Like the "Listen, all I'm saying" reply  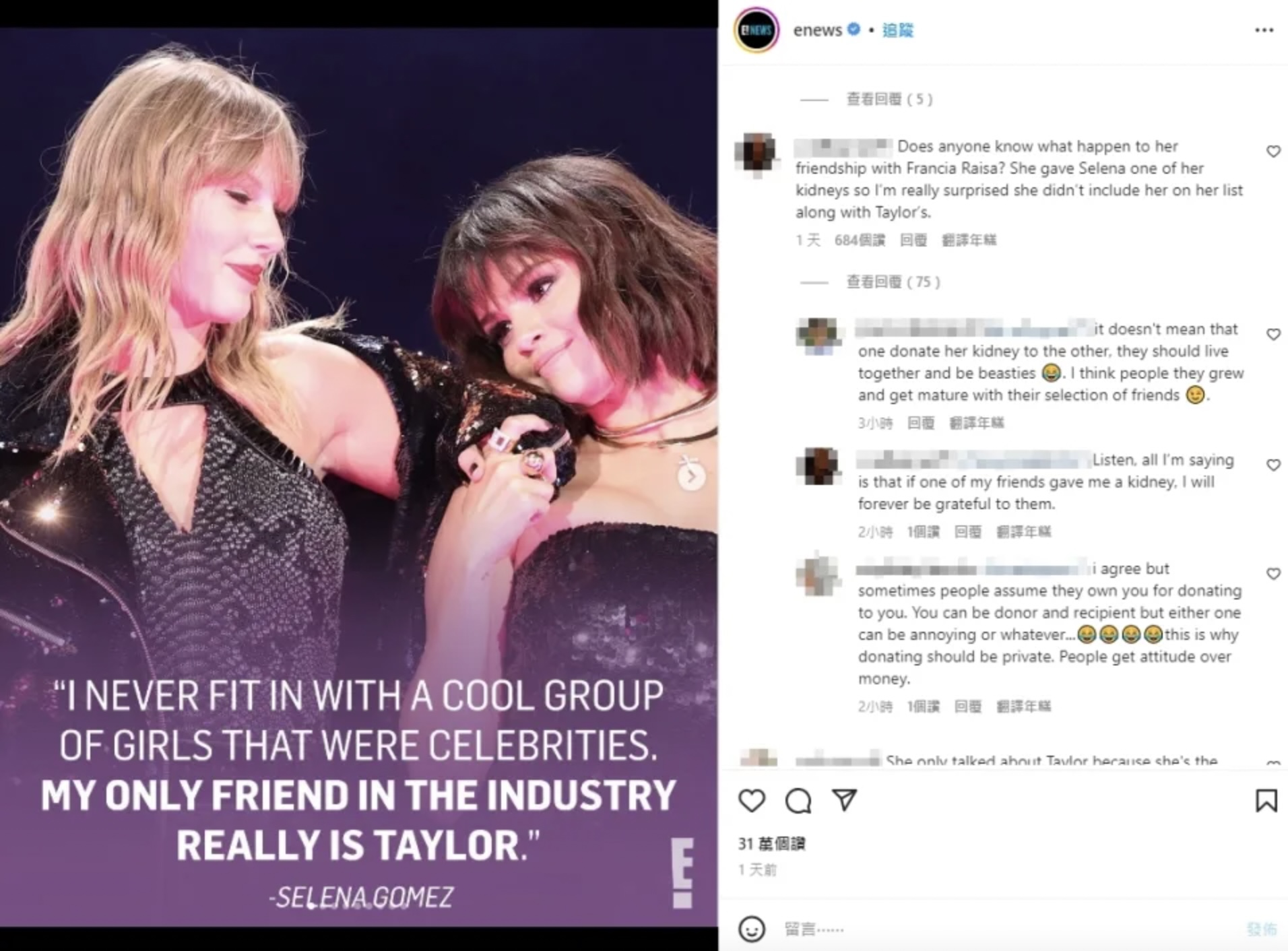(1273, 465)
